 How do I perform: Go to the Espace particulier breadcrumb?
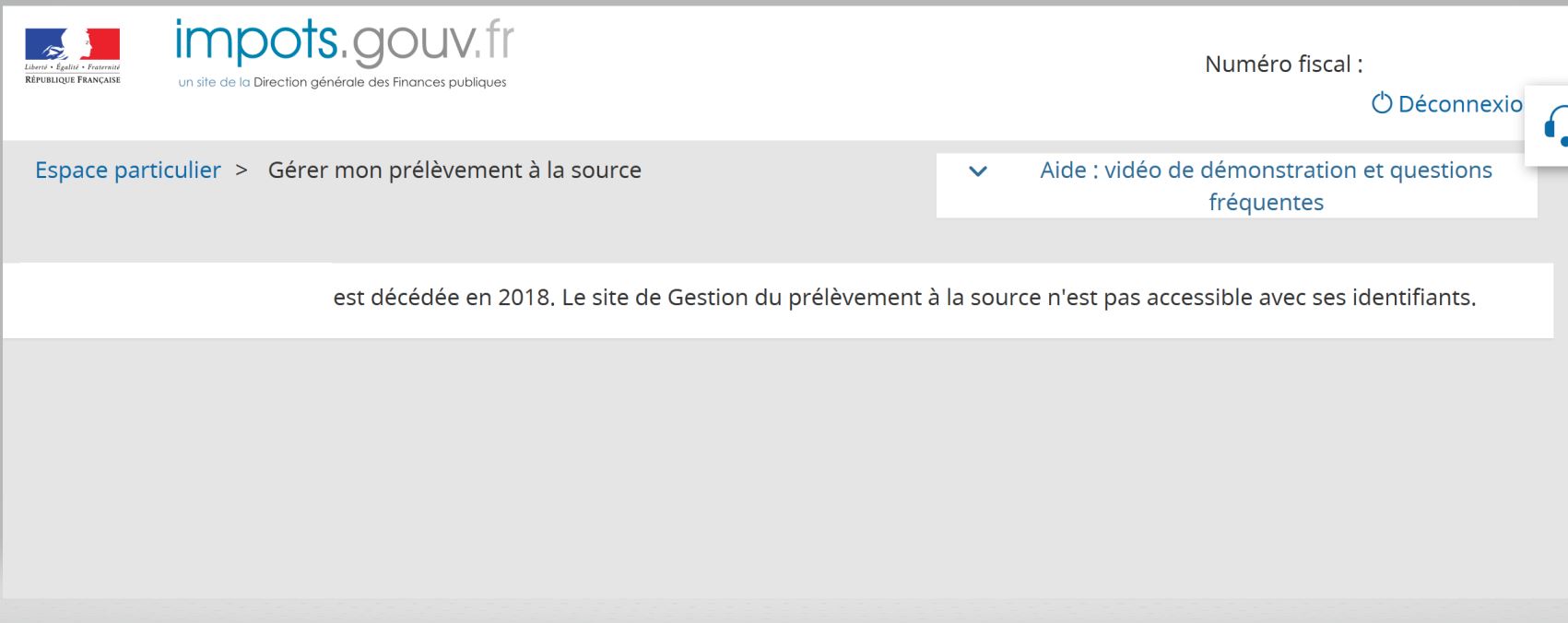pyautogui.click(x=128, y=170)
